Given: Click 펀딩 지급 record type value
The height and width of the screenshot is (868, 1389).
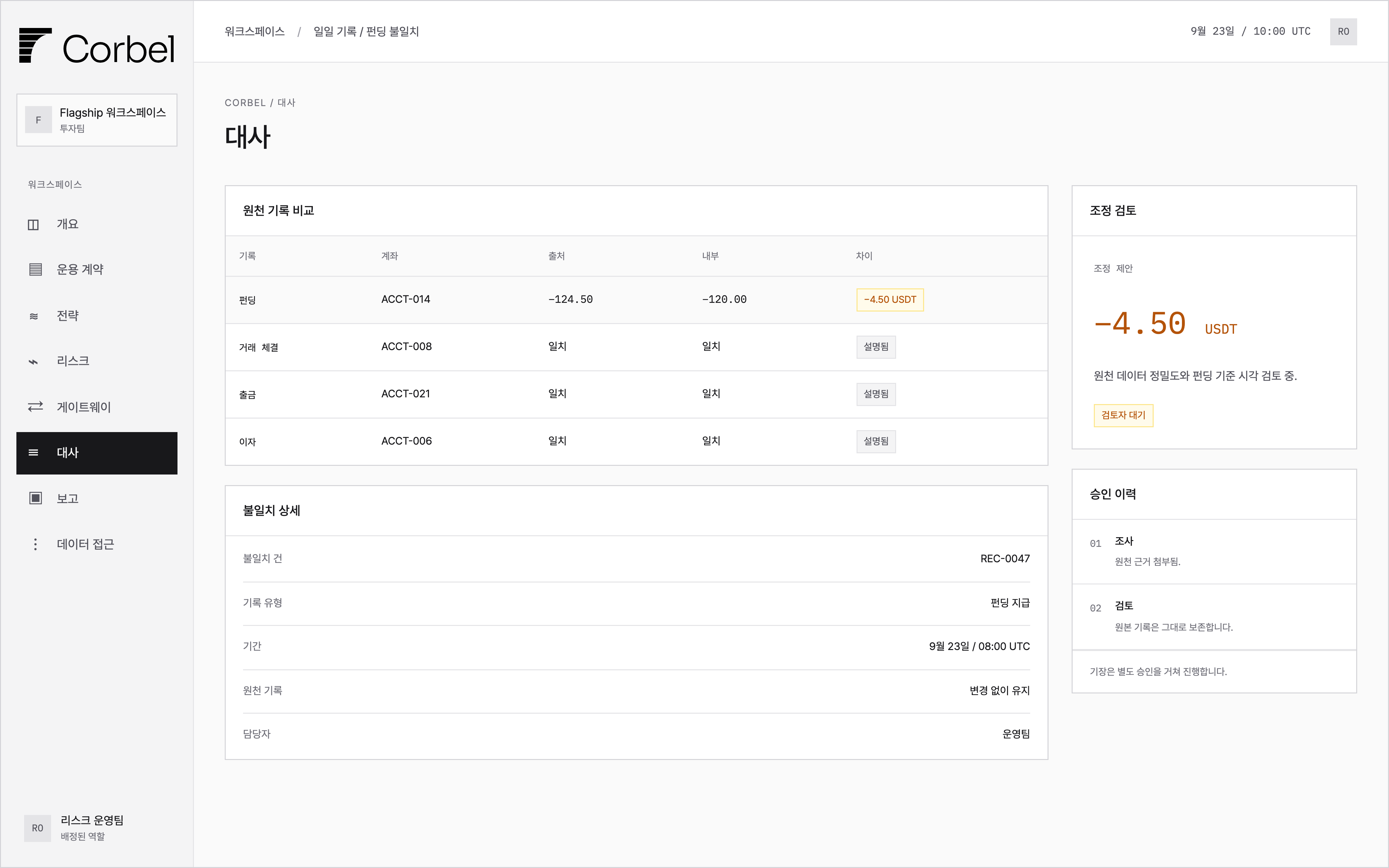Looking at the screenshot, I should coord(1010,603).
